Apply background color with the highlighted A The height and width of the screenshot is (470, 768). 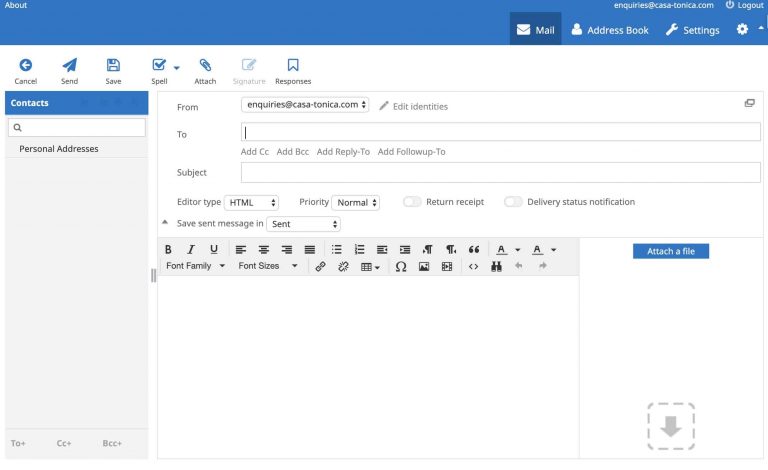[x=537, y=250]
